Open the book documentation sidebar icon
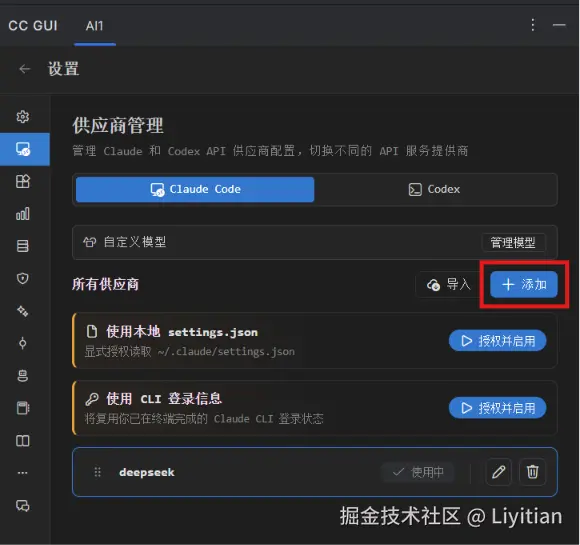Screen dimensions: 580x545 (x=23, y=441)
